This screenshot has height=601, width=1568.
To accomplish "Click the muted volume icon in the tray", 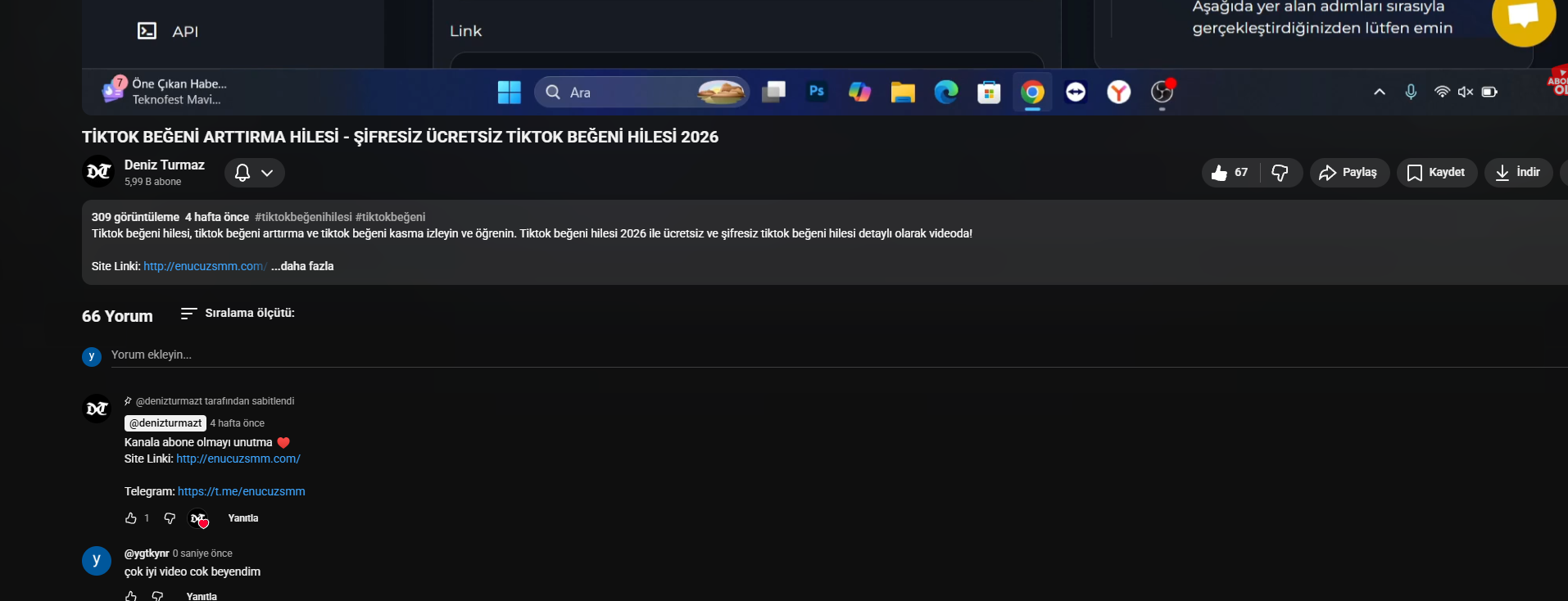I will click(x=1466, y=92).
